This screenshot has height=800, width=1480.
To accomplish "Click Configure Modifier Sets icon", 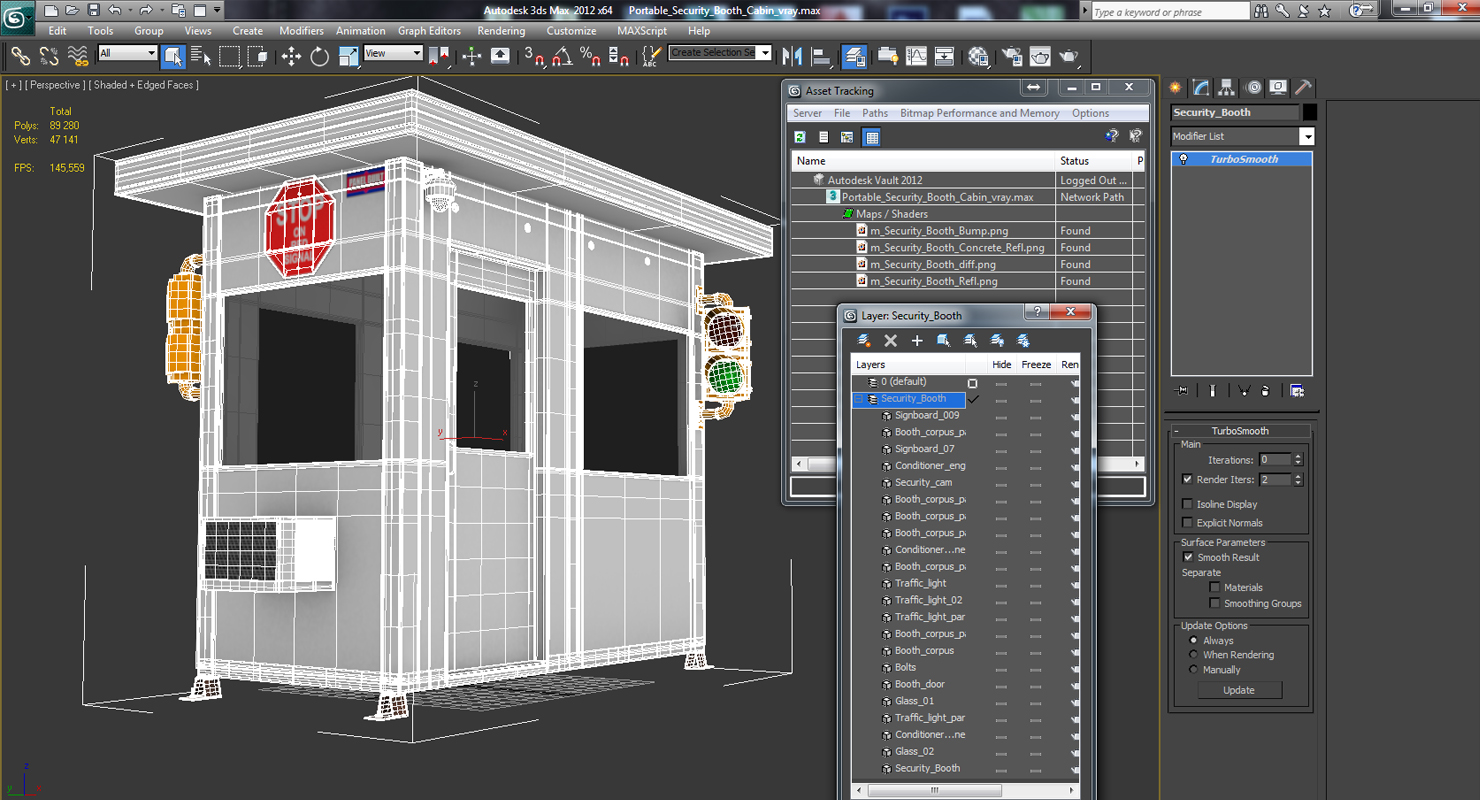I will (1297, 391).
